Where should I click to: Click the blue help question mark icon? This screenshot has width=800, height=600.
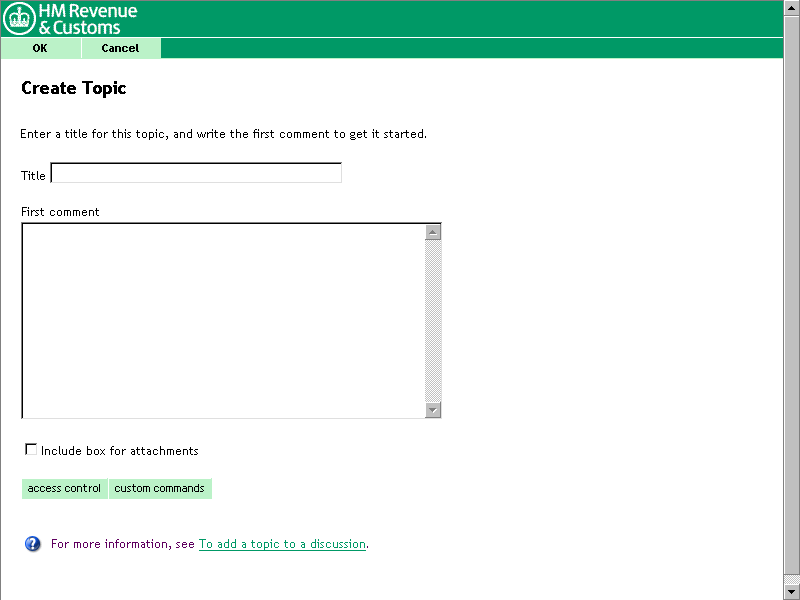pyautogui.click(x=32, y=544)
